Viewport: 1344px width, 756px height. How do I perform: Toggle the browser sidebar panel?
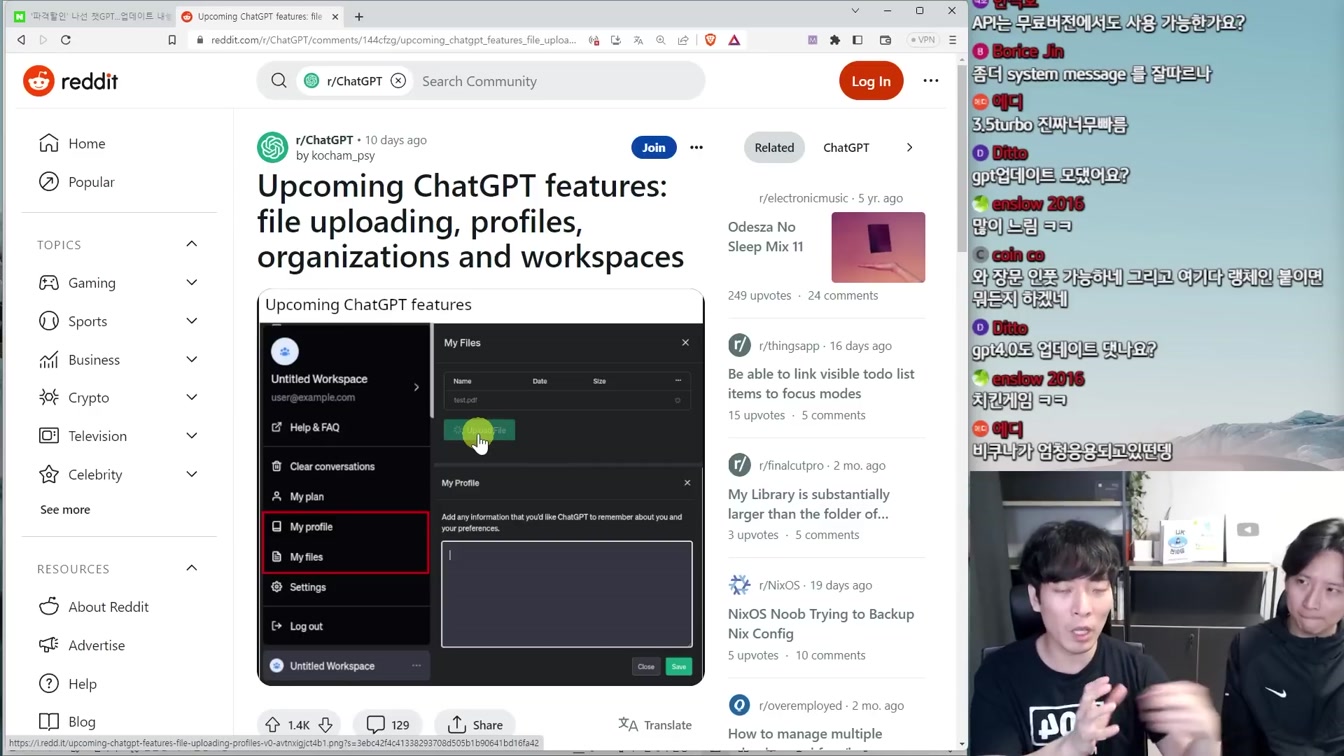[858, 40]
